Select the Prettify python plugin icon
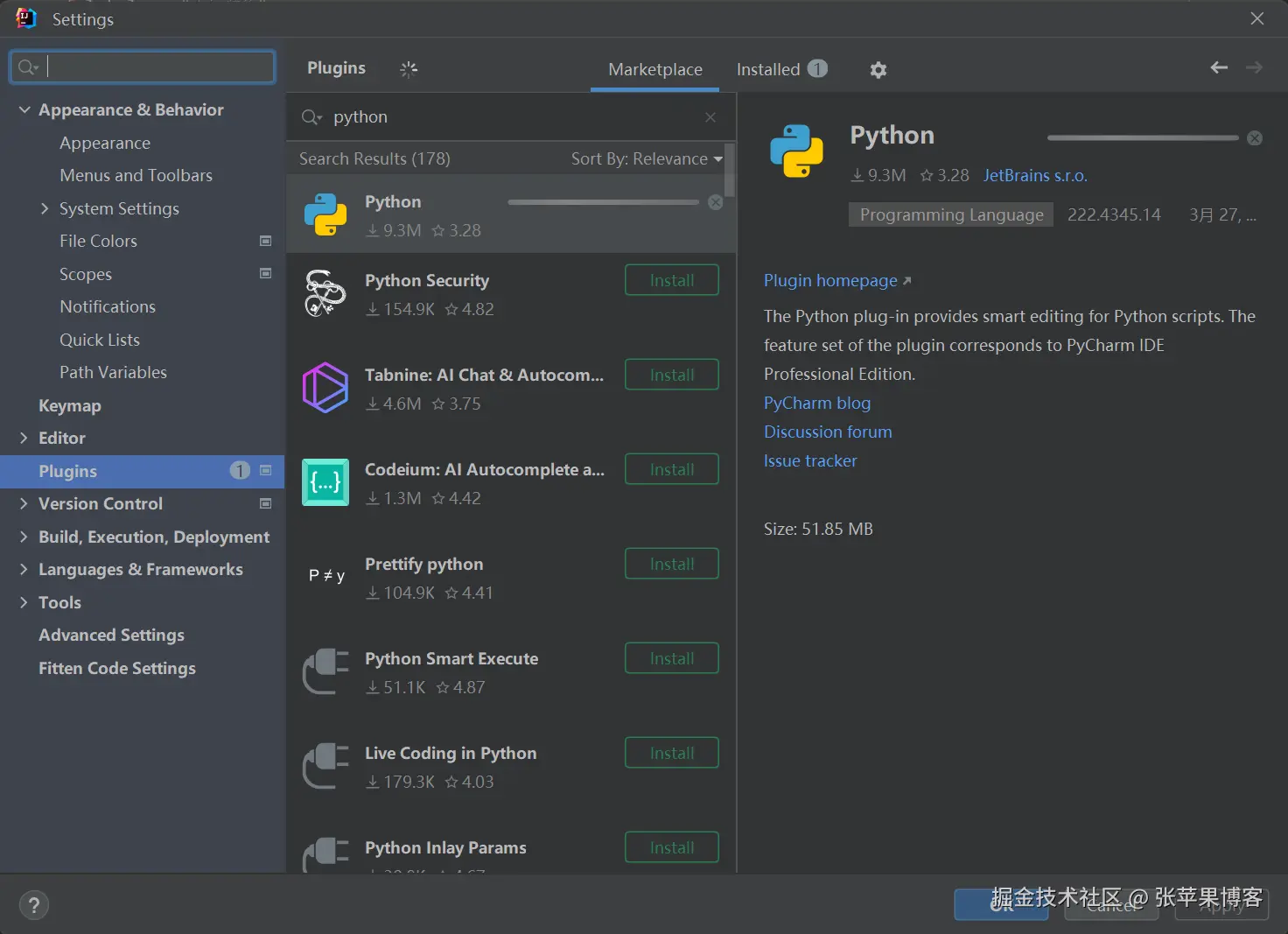This screenshot has width=1288, height=934. [326, 576]
